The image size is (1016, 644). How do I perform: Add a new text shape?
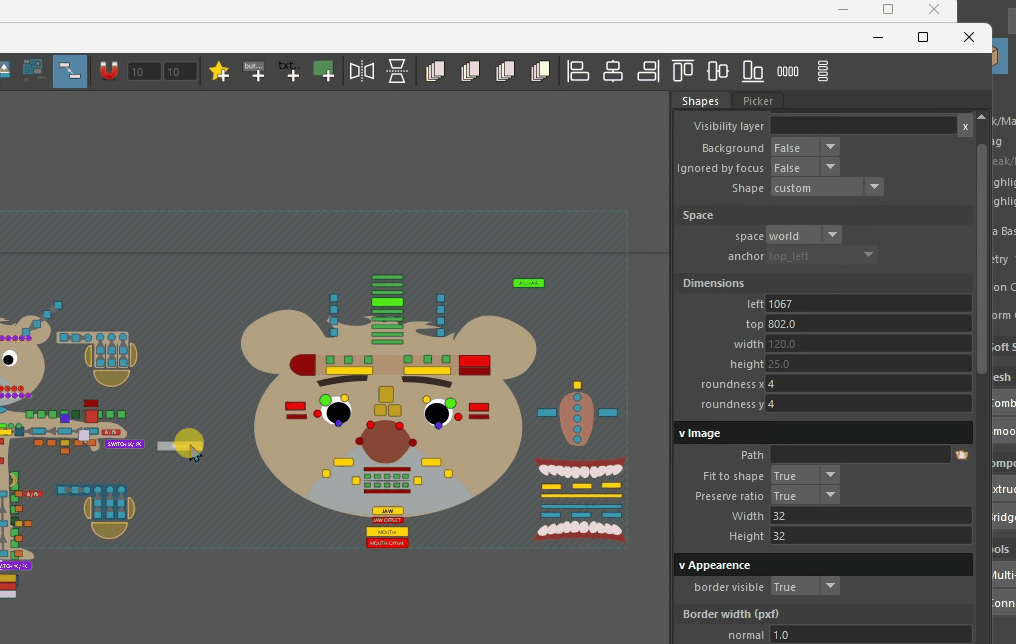tap(289, 71)
